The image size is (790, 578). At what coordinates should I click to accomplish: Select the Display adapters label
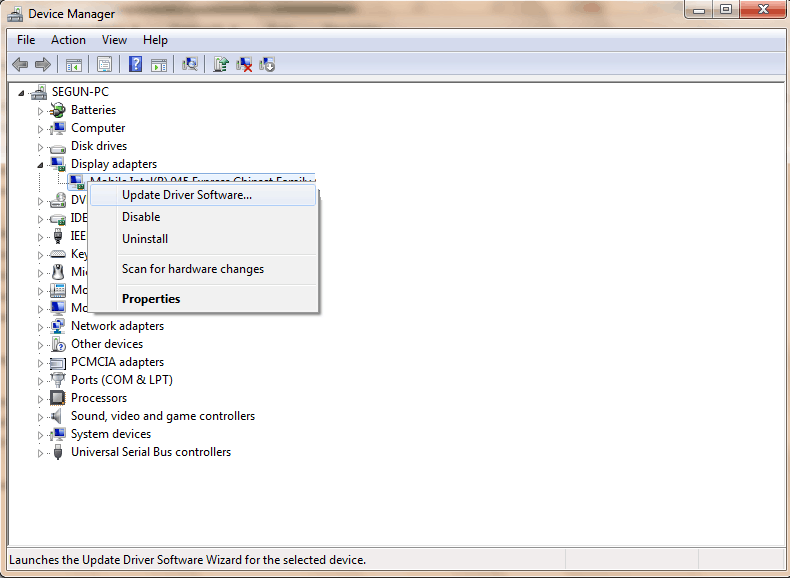[114, 164]
